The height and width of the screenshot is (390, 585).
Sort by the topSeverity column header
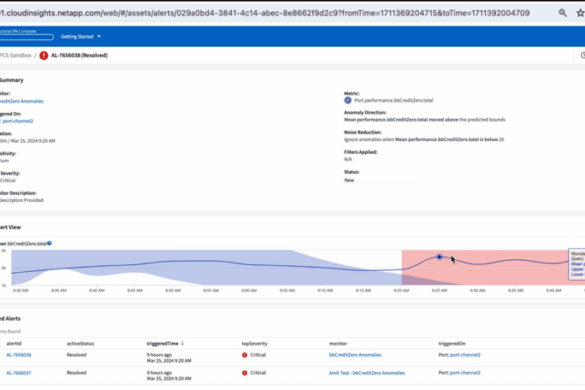(254, 343)
